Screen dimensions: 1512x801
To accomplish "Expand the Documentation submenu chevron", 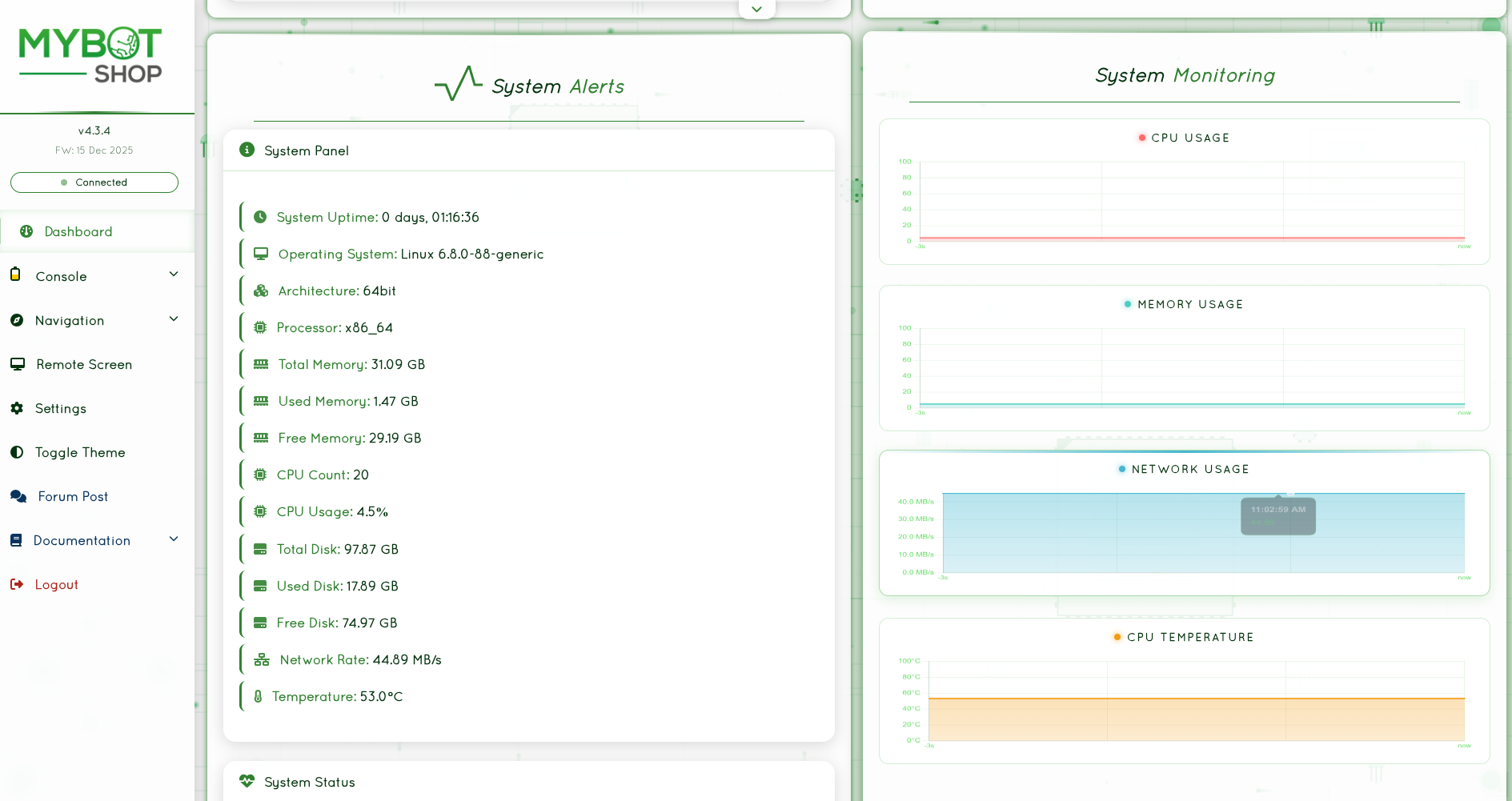I will 174,539.
